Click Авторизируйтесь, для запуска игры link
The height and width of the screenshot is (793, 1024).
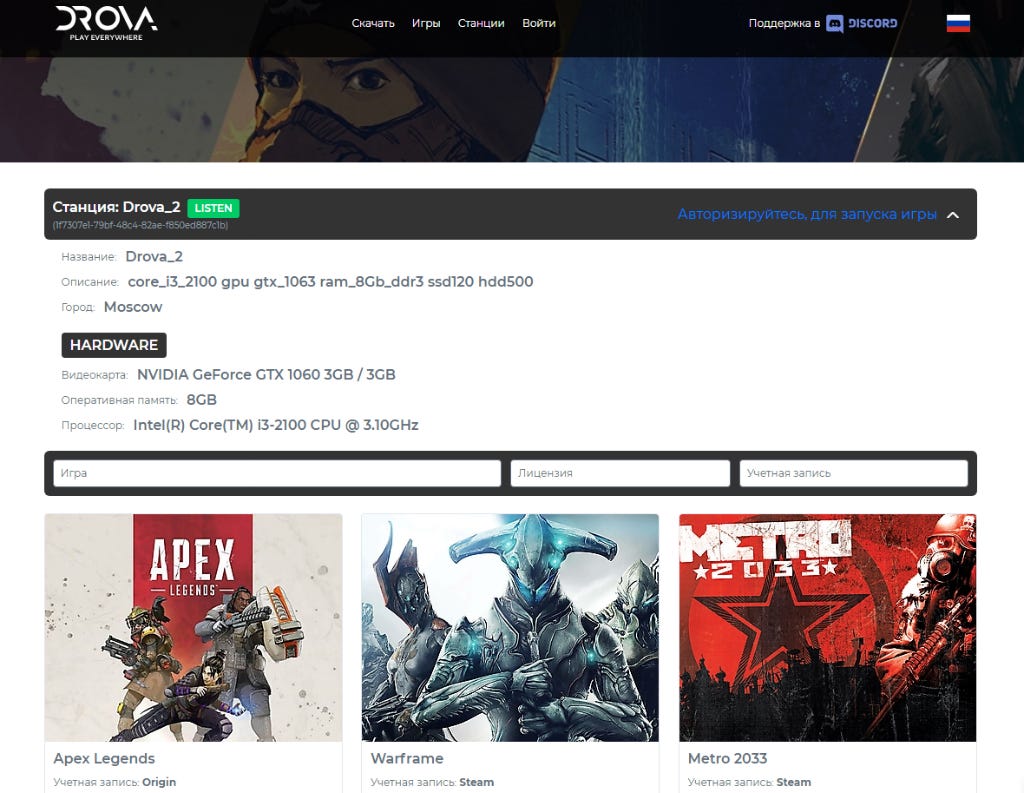807,214
